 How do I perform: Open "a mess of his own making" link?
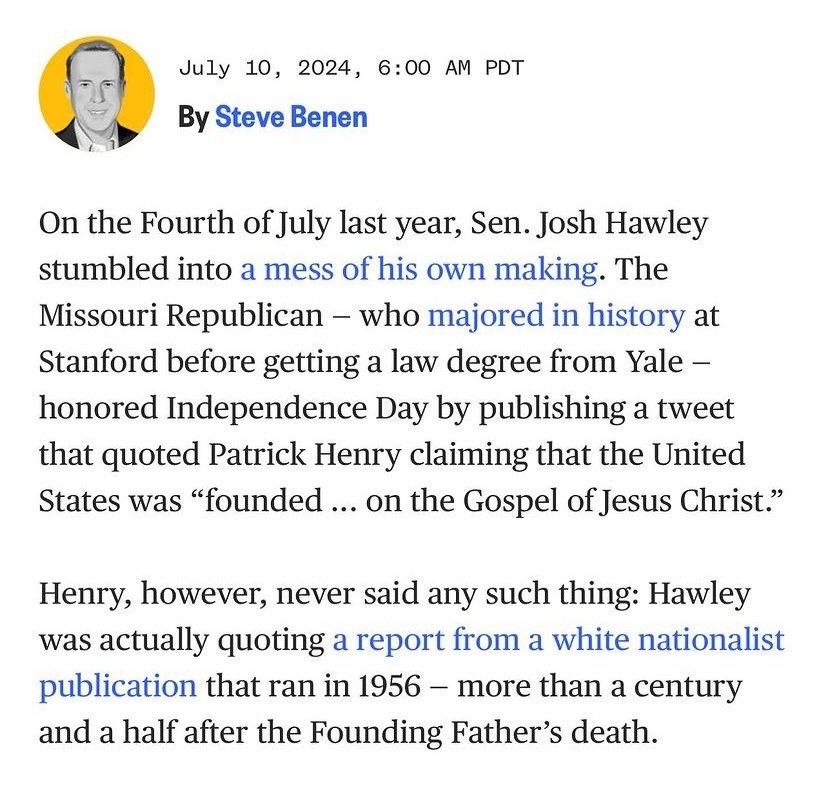click(x=418, y=269)
